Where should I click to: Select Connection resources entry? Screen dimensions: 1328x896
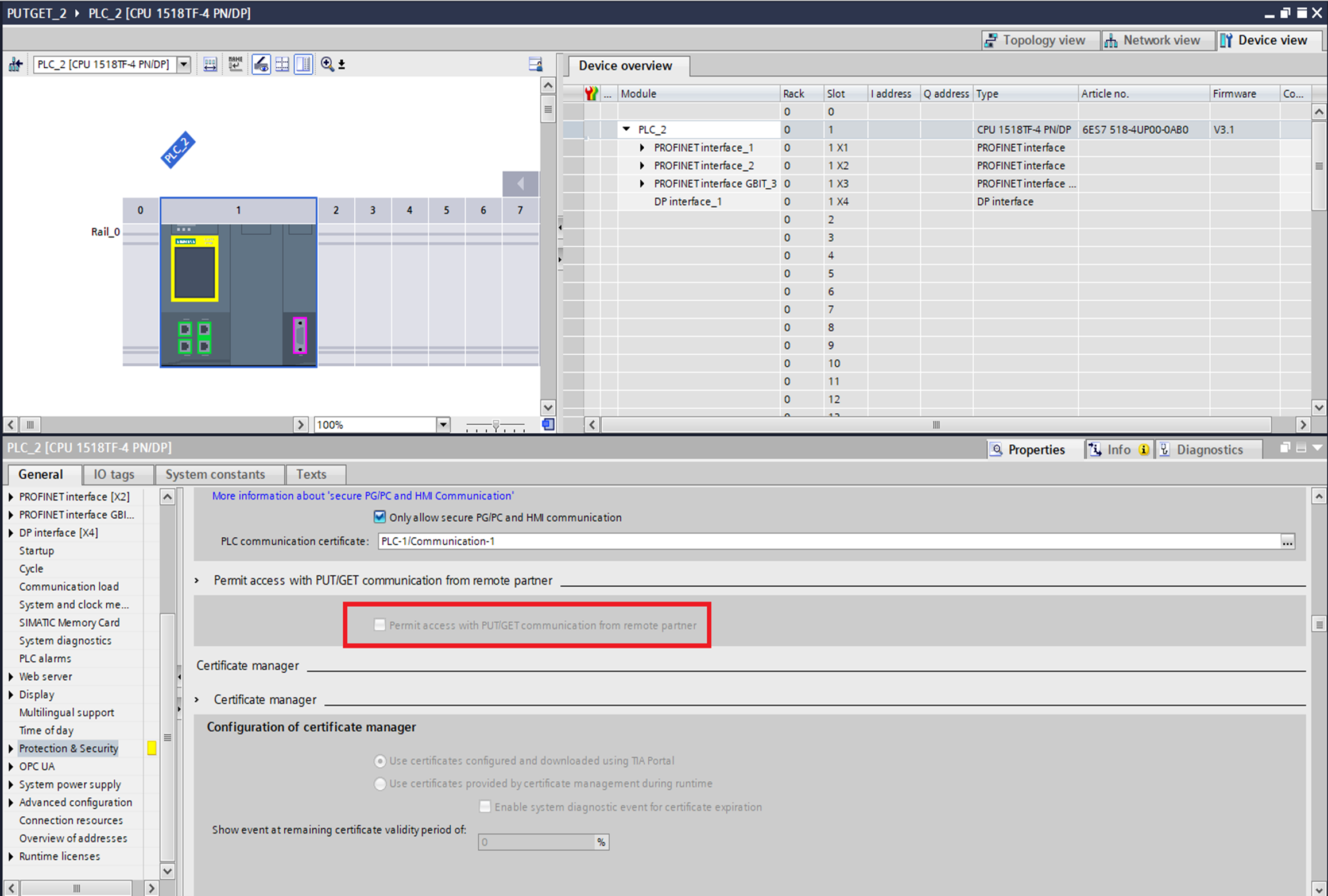[x=71, y=820]
